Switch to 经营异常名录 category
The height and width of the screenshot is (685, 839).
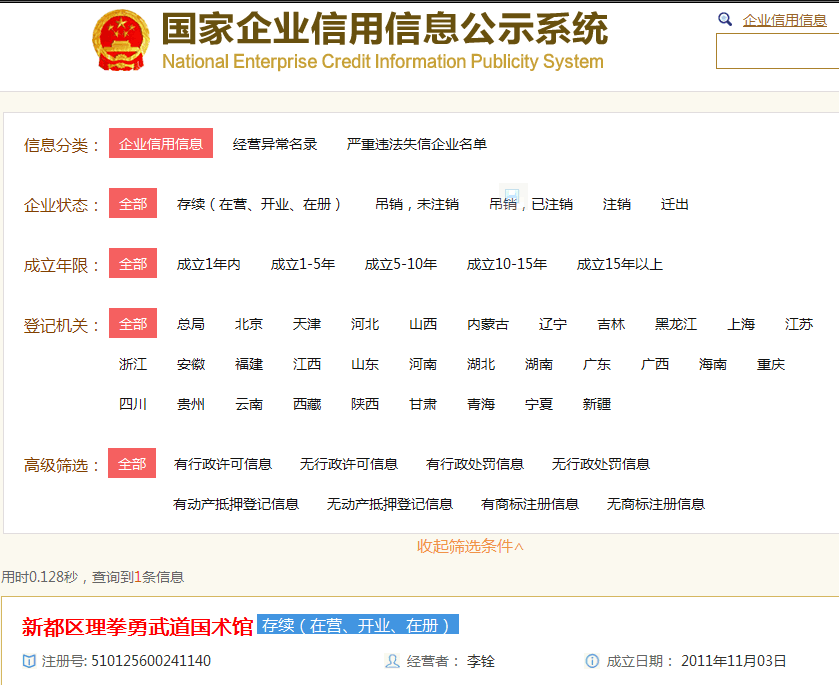[x=275, y=144]
